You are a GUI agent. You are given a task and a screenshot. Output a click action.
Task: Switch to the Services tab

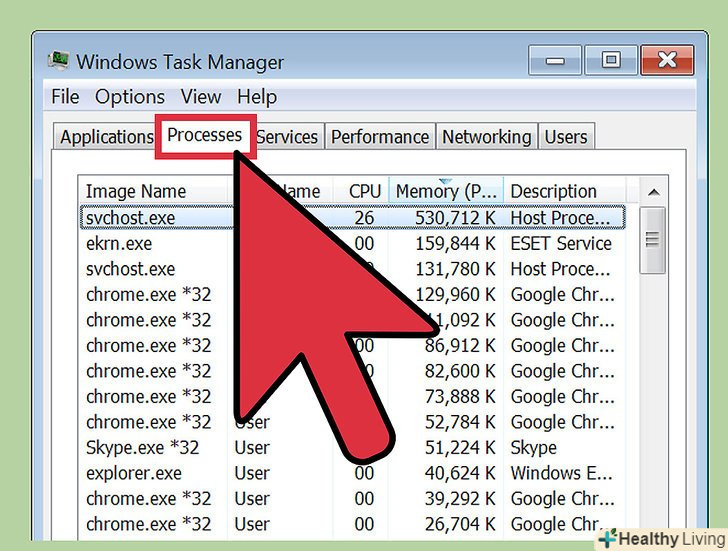point(287,137)
